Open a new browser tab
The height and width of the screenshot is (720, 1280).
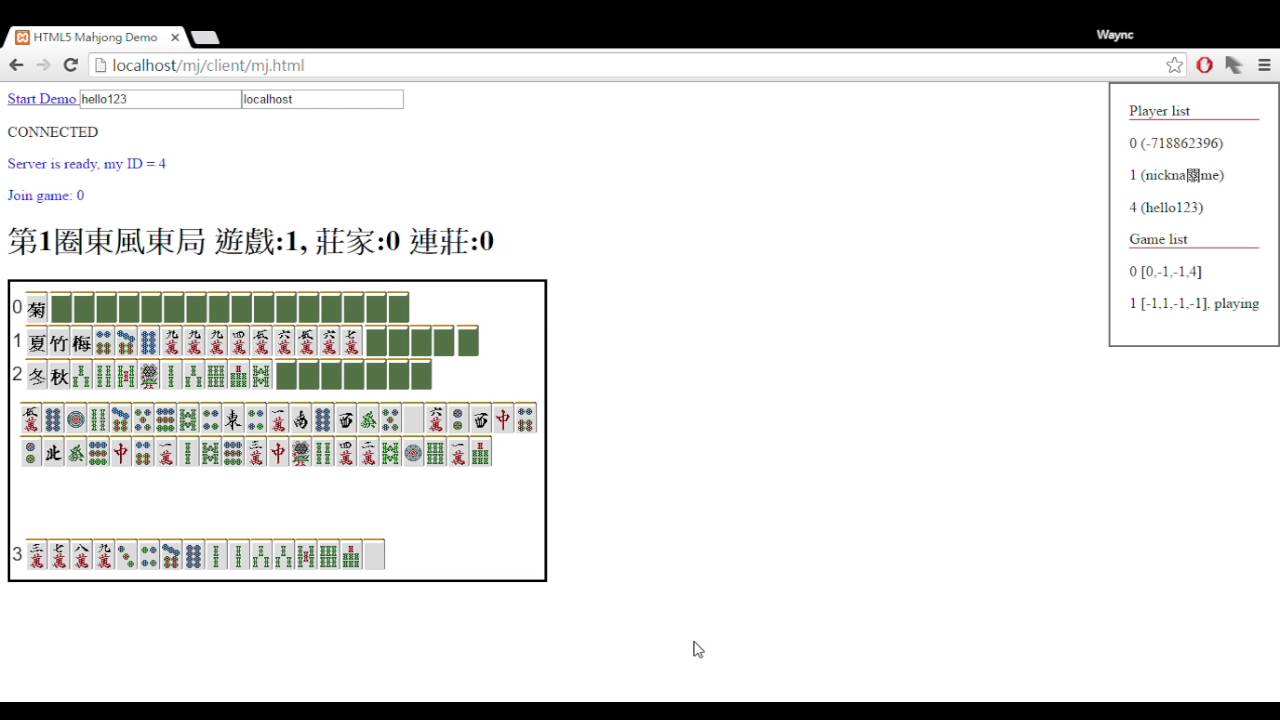(205, 38)
